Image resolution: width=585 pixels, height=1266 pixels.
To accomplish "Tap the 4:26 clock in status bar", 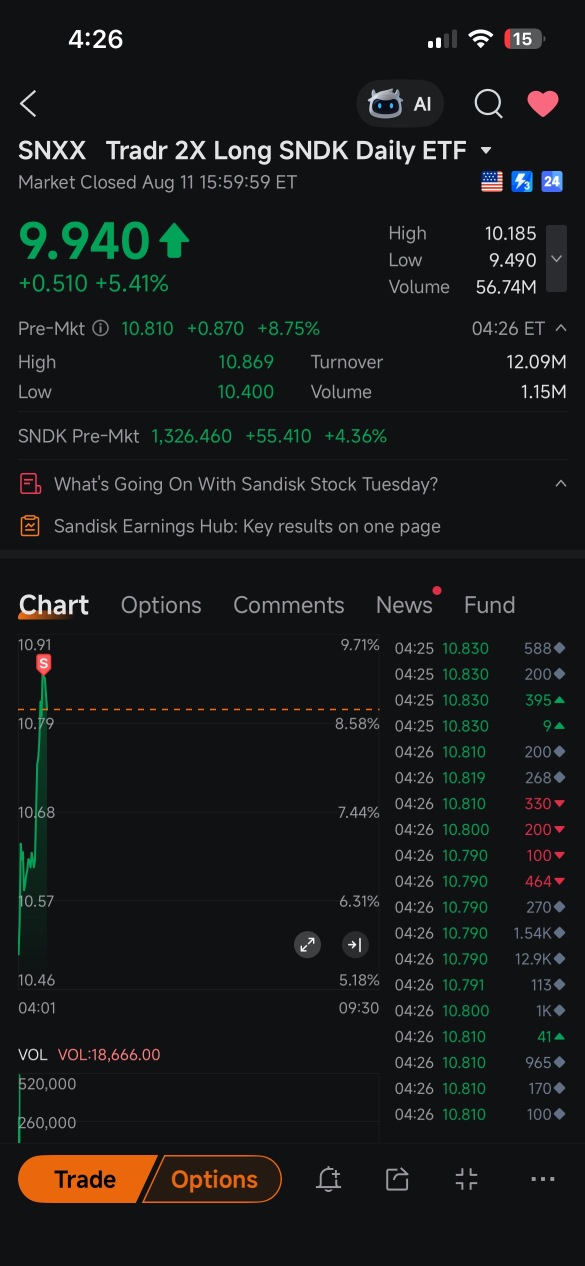I will (x=95, y=39).
